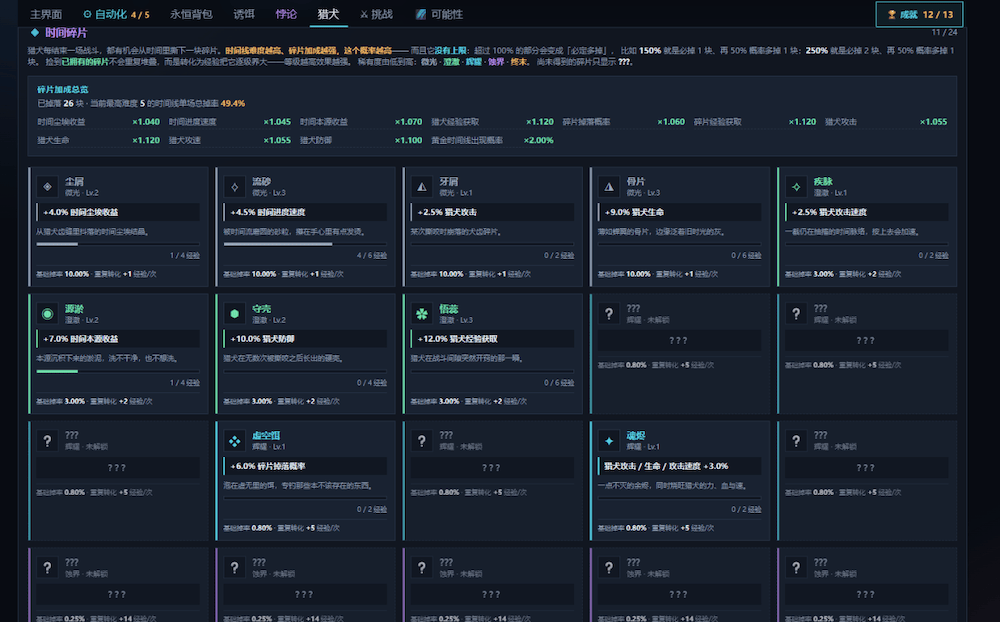Select the 魂烬 star fragment icon
Screen dimensions: 1000x622
point(609,440)
